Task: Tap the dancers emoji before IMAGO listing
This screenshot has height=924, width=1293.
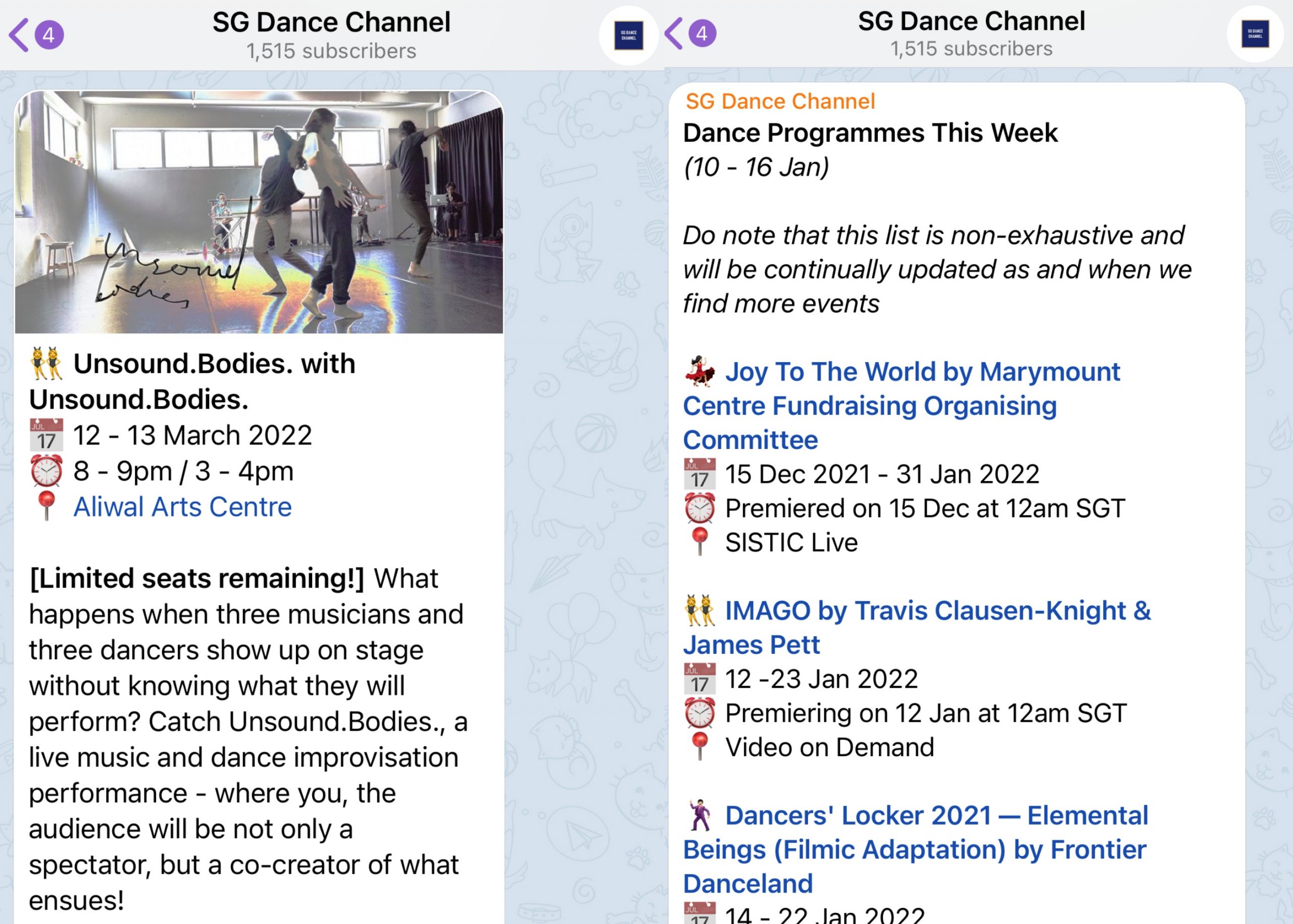Action: point(699,610)
